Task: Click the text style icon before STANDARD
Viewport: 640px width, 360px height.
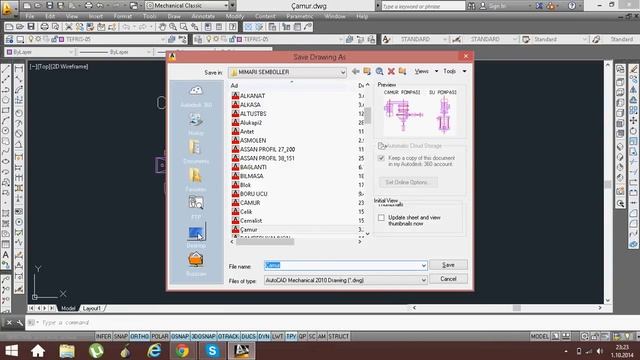Action: [386, 39]
